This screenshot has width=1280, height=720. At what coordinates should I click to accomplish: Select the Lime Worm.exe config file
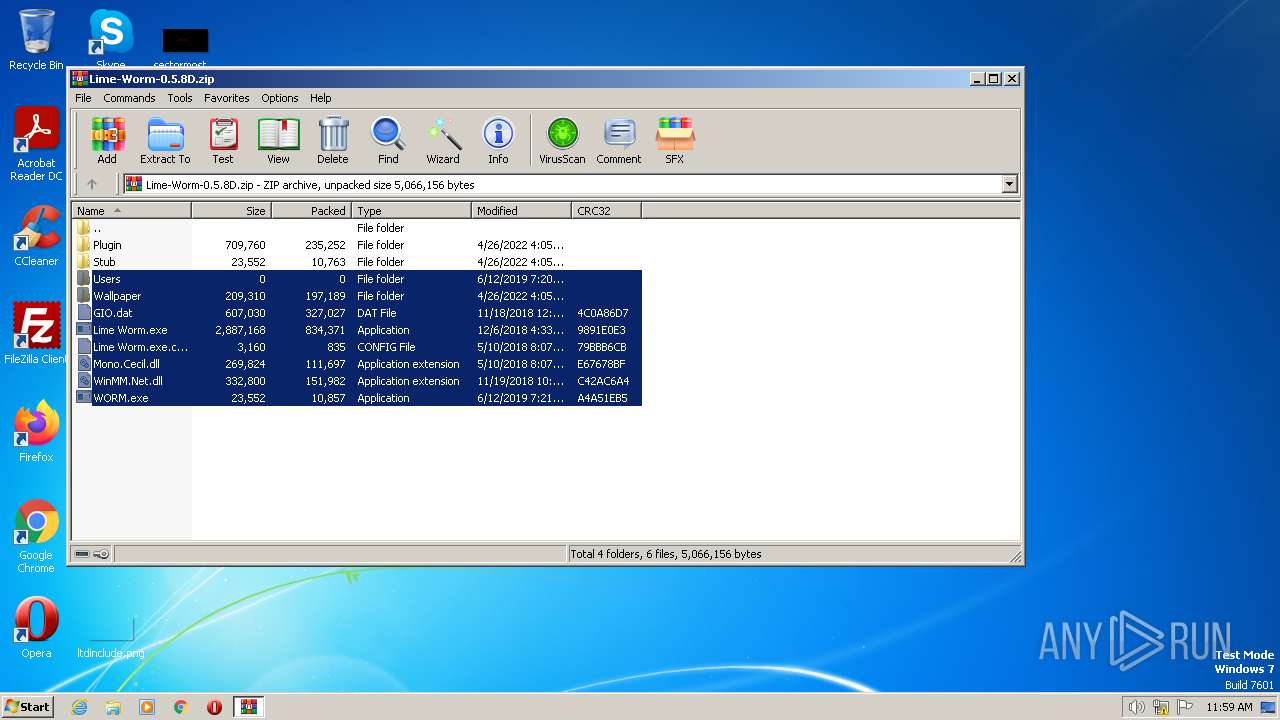357,347
